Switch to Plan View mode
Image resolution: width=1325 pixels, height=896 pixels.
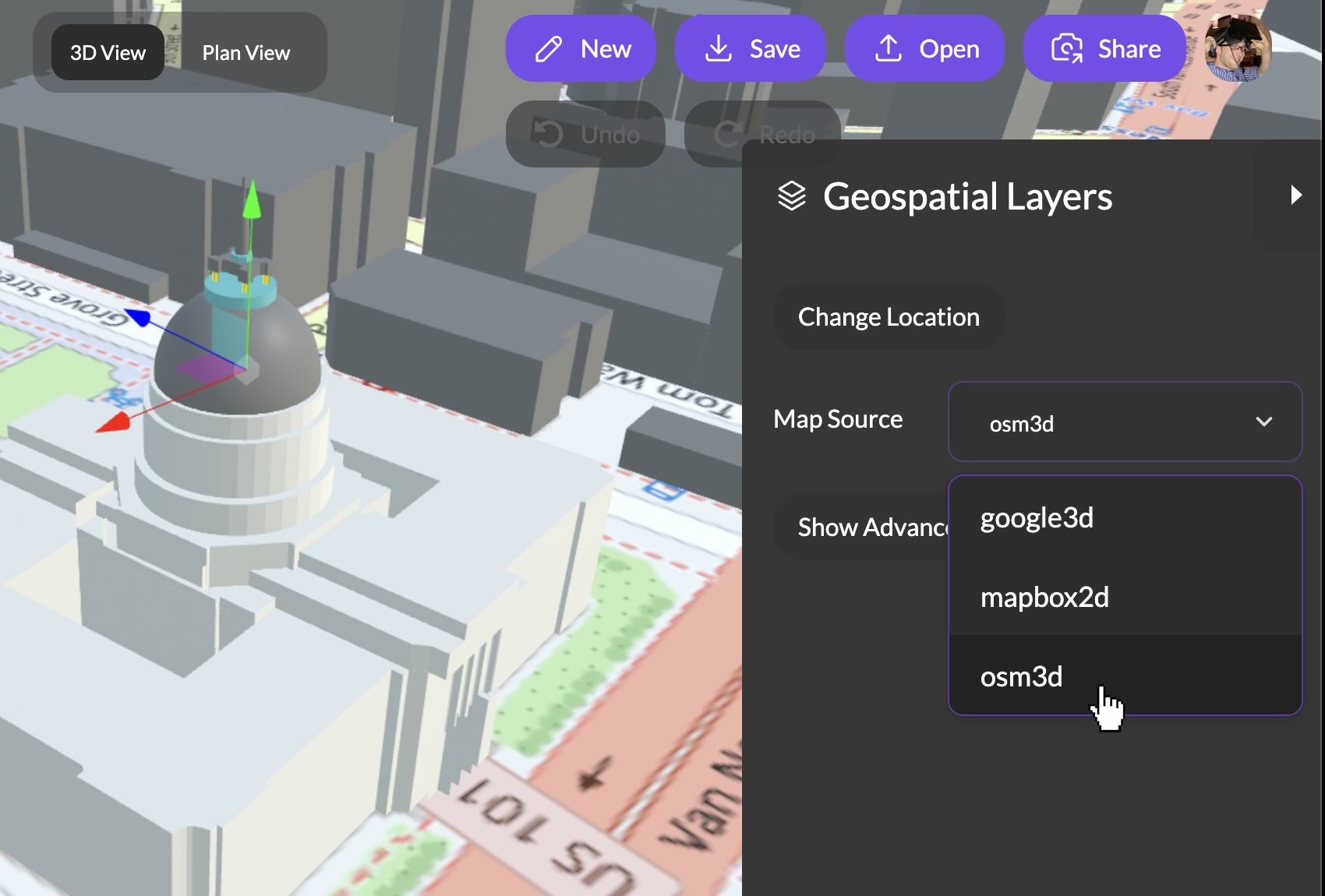[245, 52]
